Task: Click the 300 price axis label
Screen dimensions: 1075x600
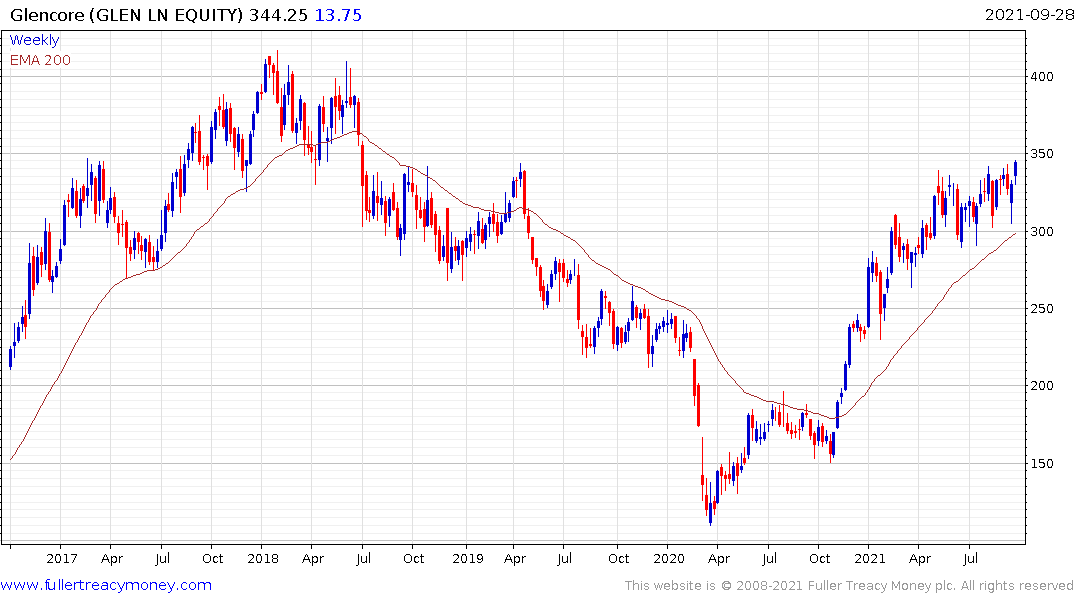Action: click(1042, 232)
